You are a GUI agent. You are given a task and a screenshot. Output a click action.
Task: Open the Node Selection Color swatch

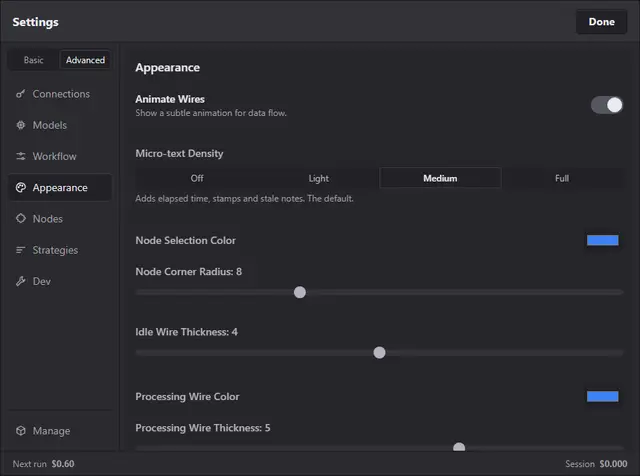click(602, 240)
